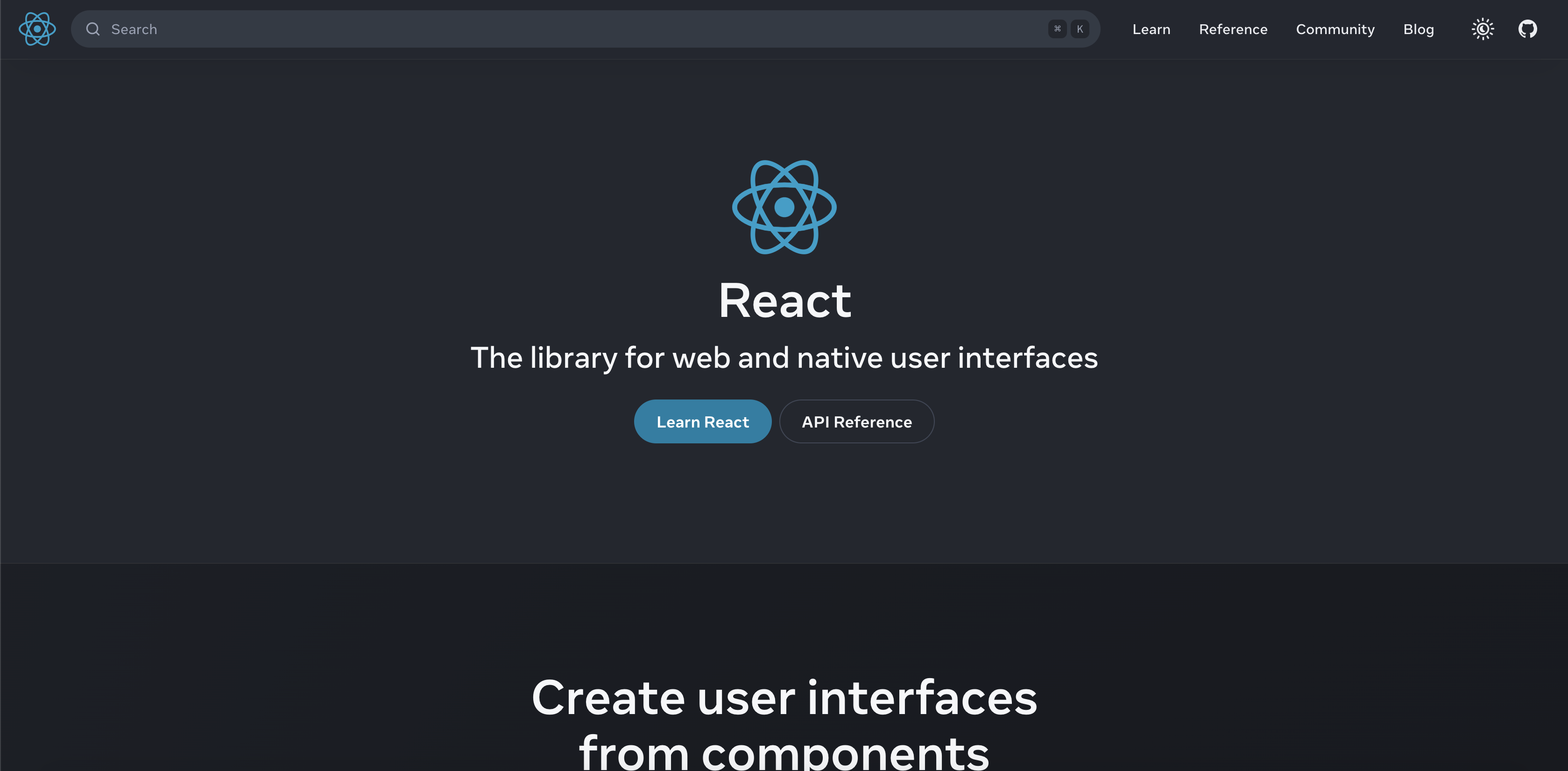Open the Reference nav link

pos(1233,29)
